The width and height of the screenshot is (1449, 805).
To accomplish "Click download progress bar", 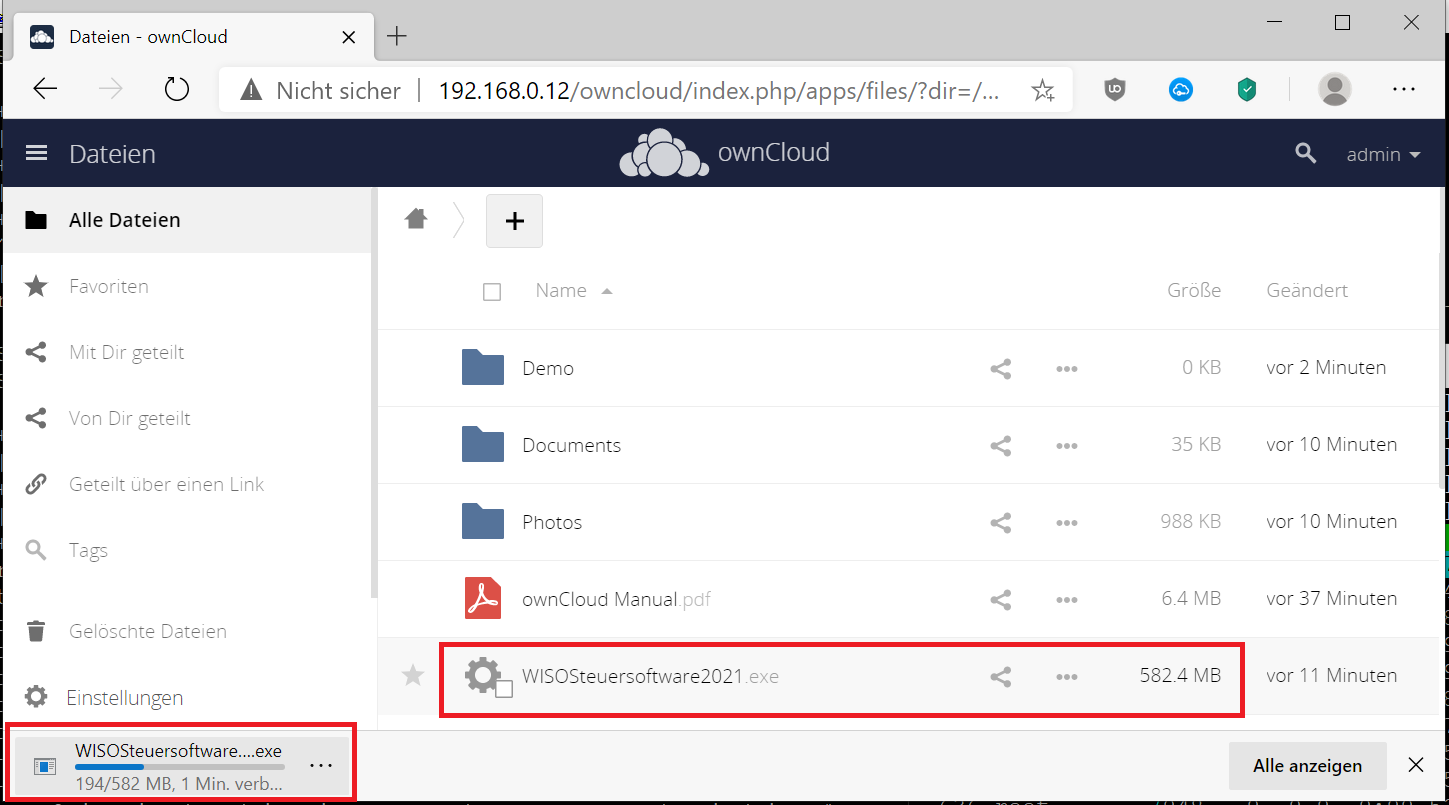I will coord(180,767).
